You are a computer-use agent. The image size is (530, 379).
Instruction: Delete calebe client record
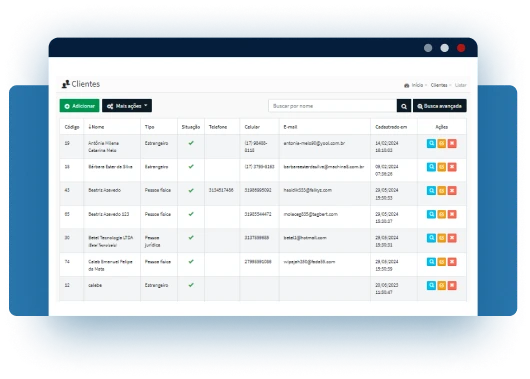click(x=452, y=285)
